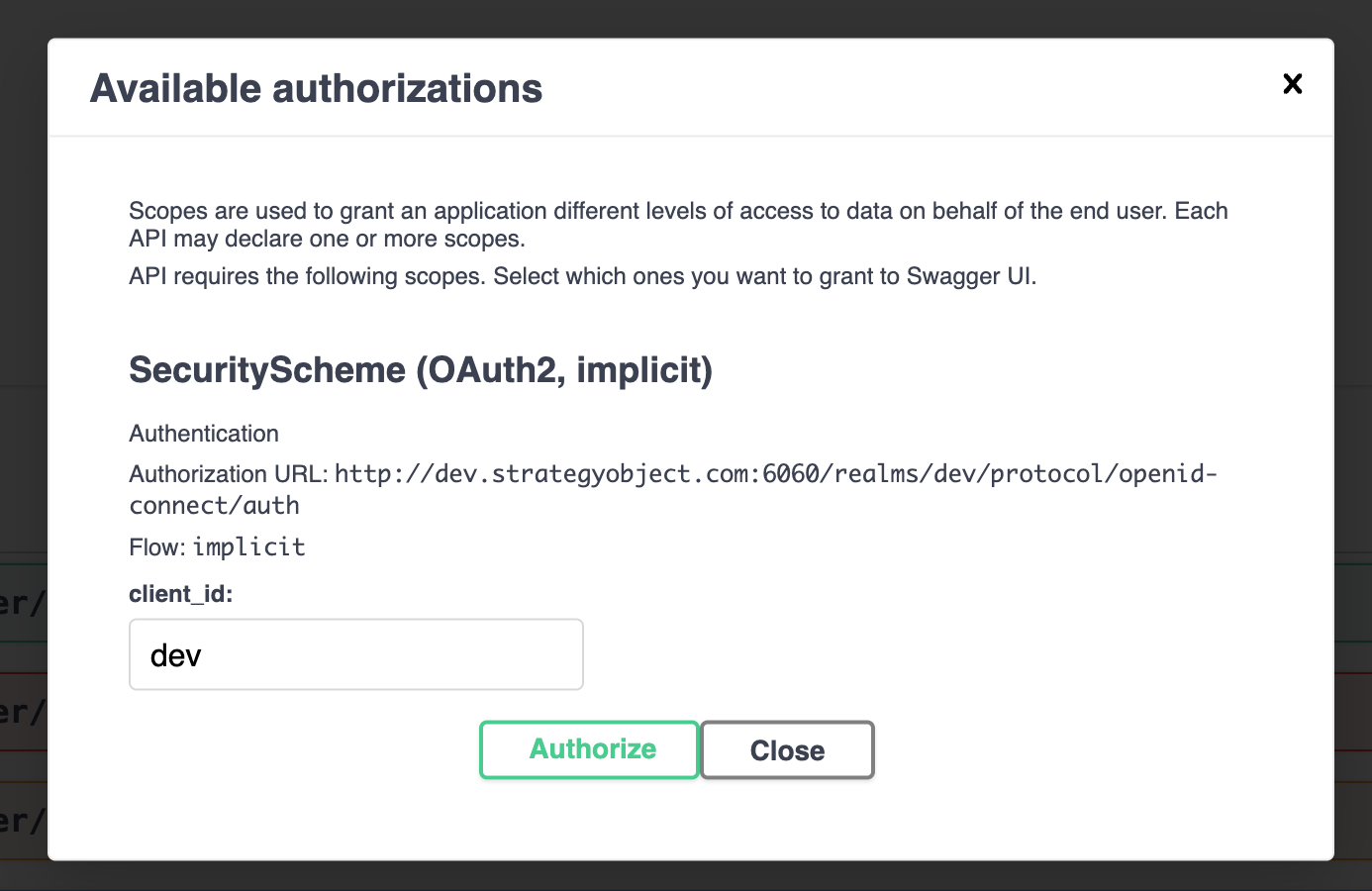Click the red-bordered endpoint row behind the dialog
Screen dimensions: 1372x891
click(22, 711)
